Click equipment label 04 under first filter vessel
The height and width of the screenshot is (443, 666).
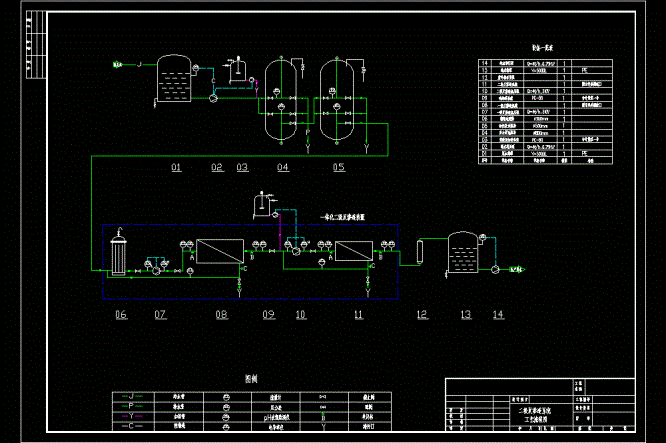[x=283, y=167]
